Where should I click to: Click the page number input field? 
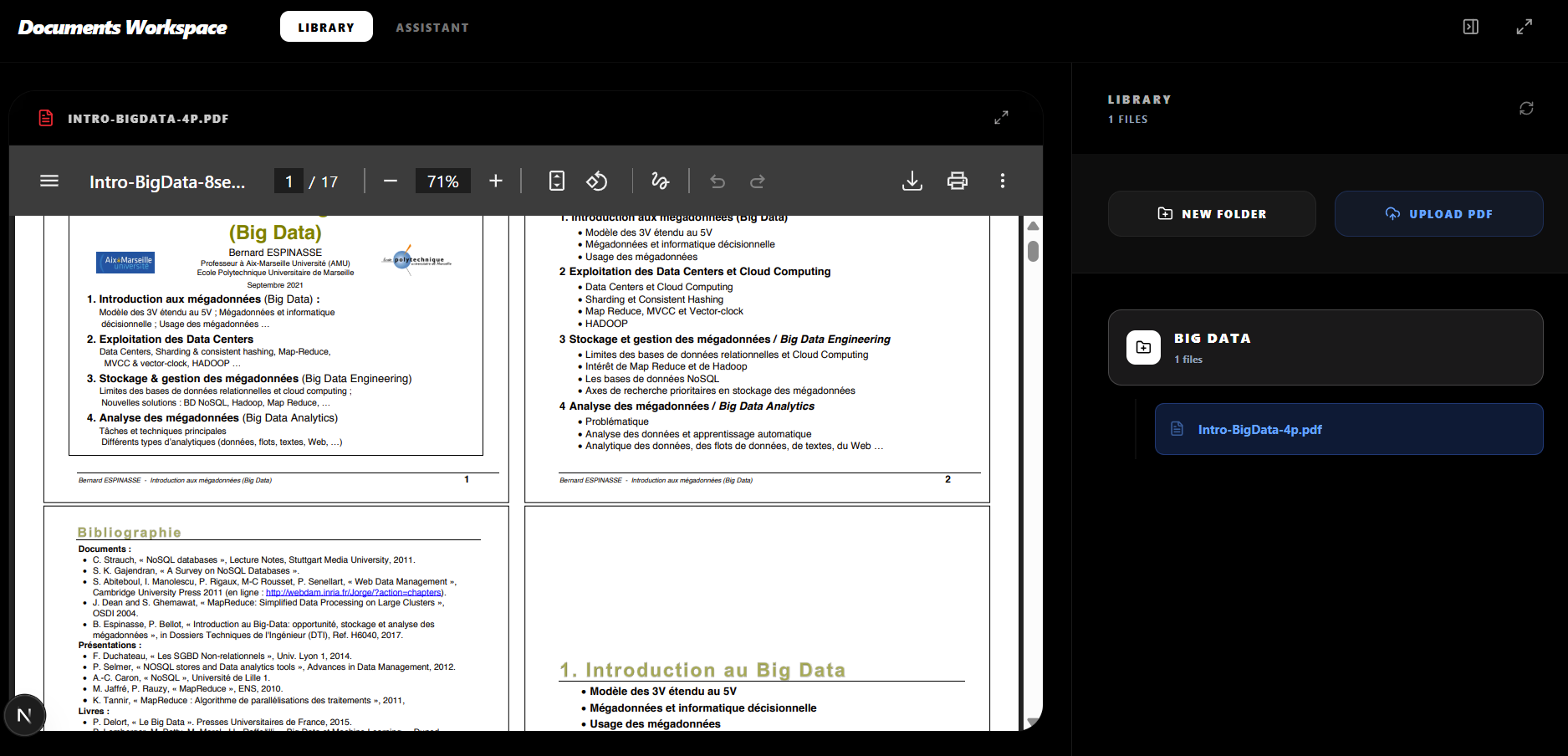point(289,181)
